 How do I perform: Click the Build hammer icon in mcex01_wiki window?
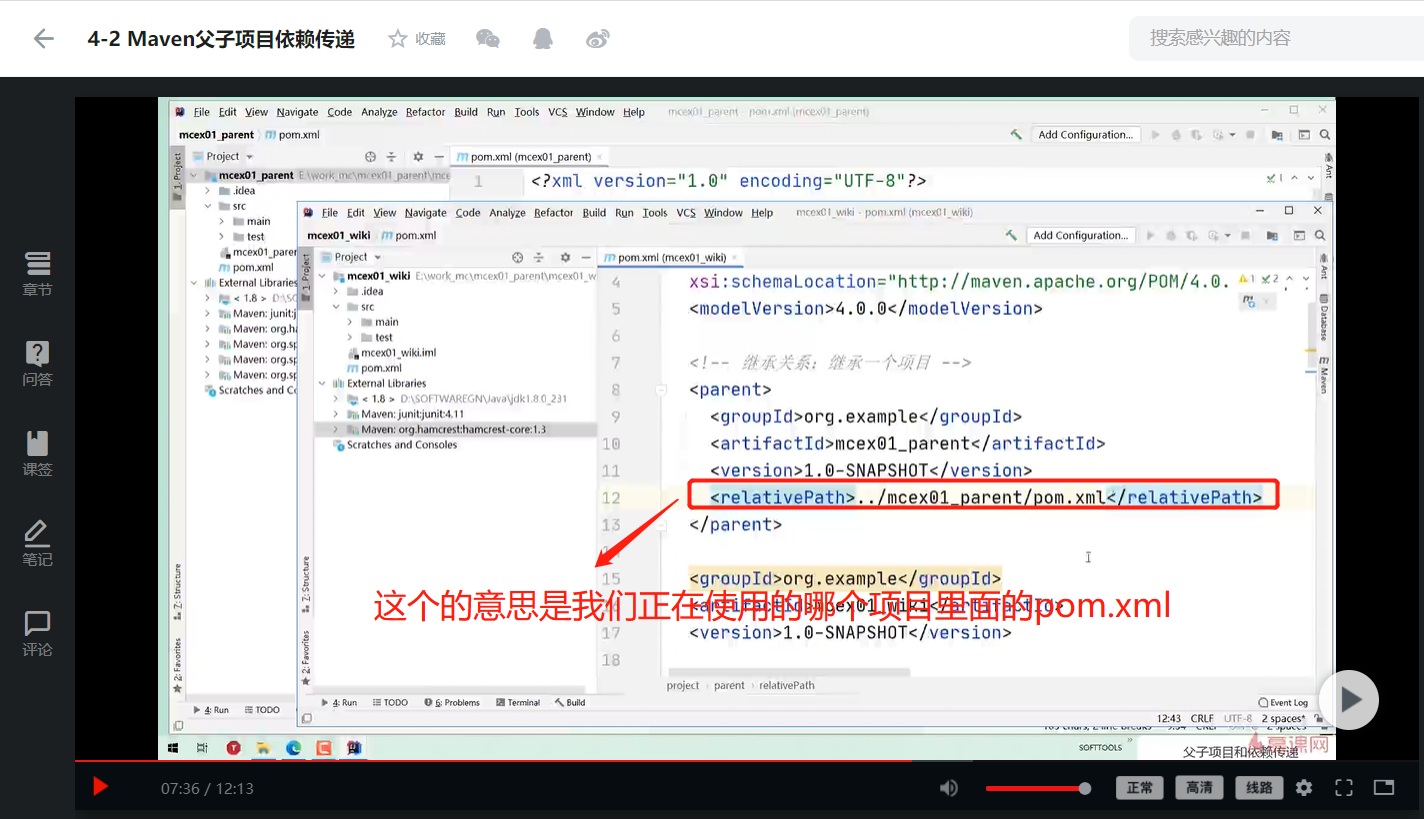(1012, 235)
